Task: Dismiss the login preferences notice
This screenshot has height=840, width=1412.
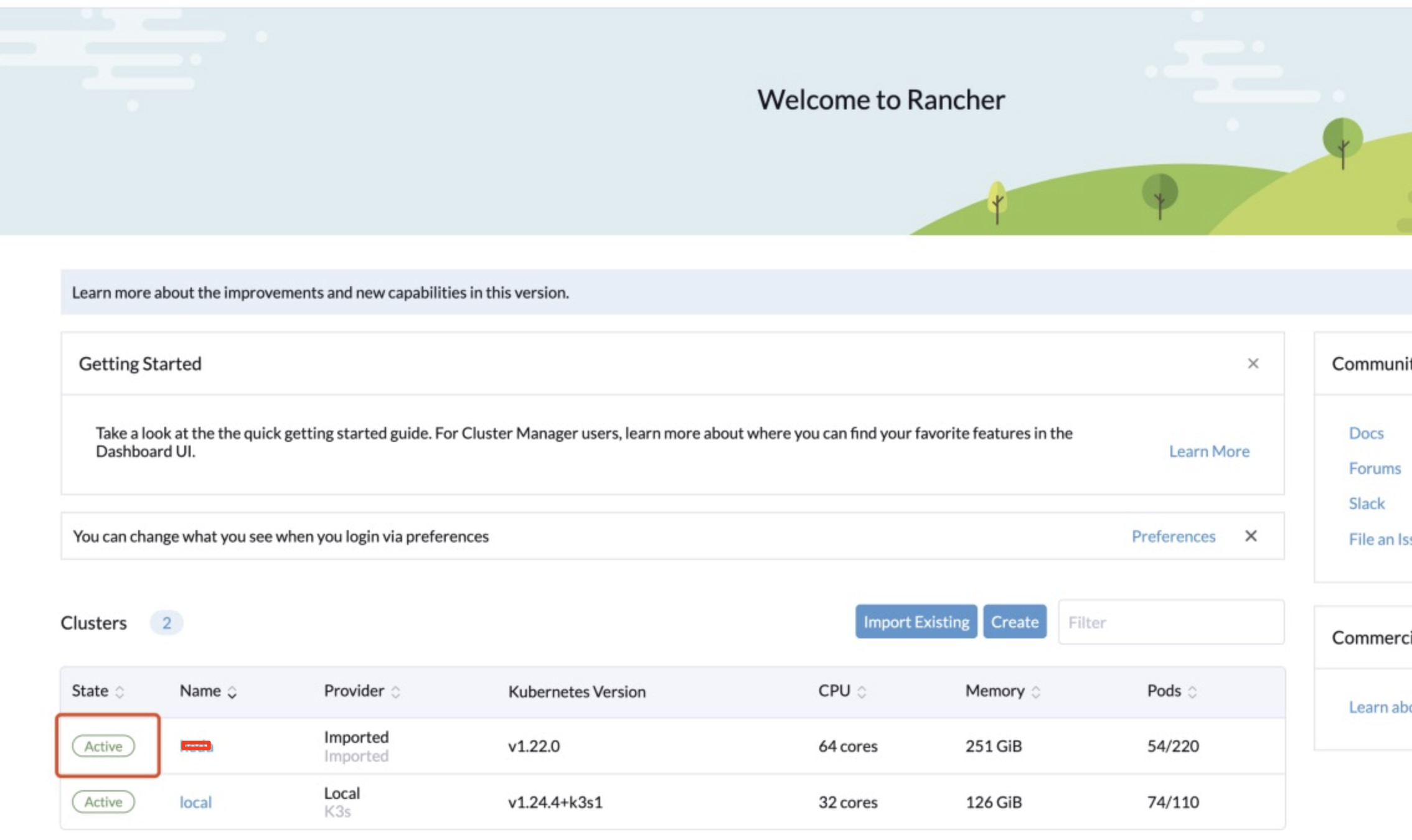Action: tap(1251, 536)
